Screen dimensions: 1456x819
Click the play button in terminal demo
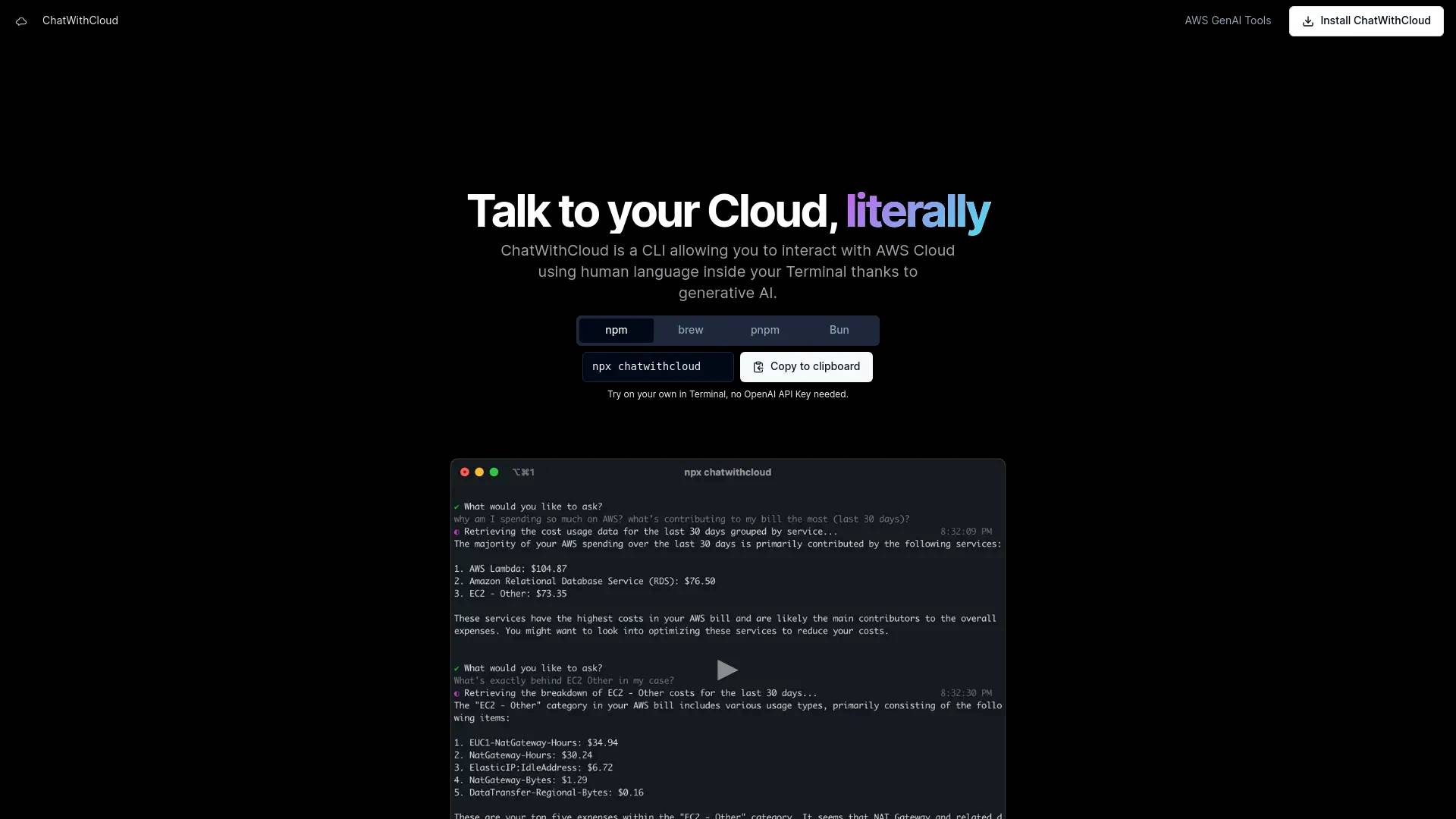pos(728,669)
